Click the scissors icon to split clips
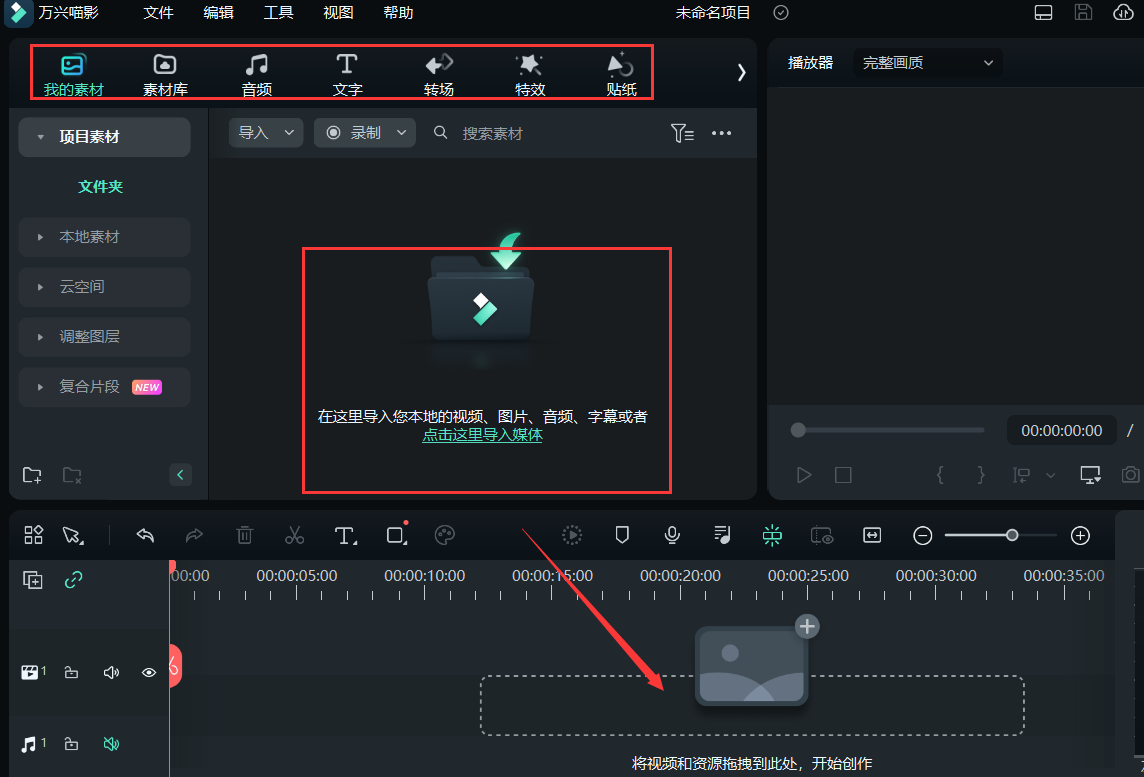This screenshot has height=777, width=1144. pos(295,535)
